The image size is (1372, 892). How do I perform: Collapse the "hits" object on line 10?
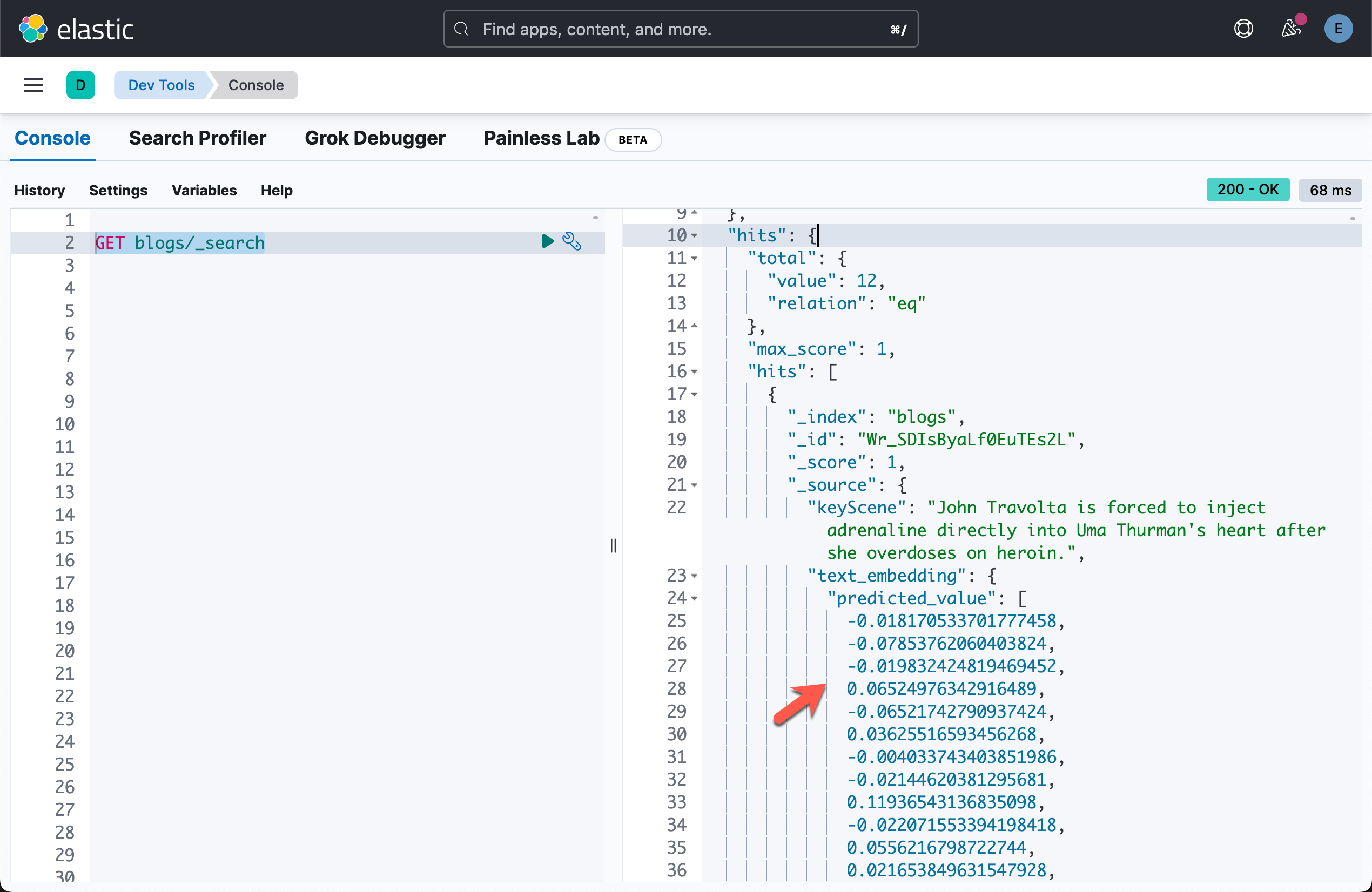[x=695, y=235]
